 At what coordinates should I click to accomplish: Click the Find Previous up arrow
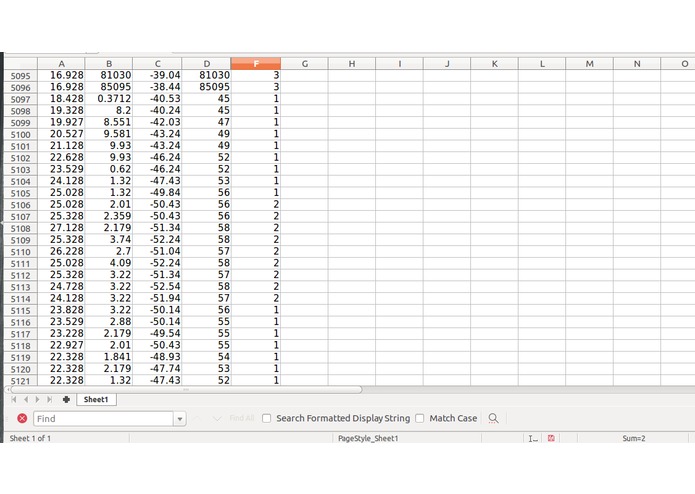point(197,418)
